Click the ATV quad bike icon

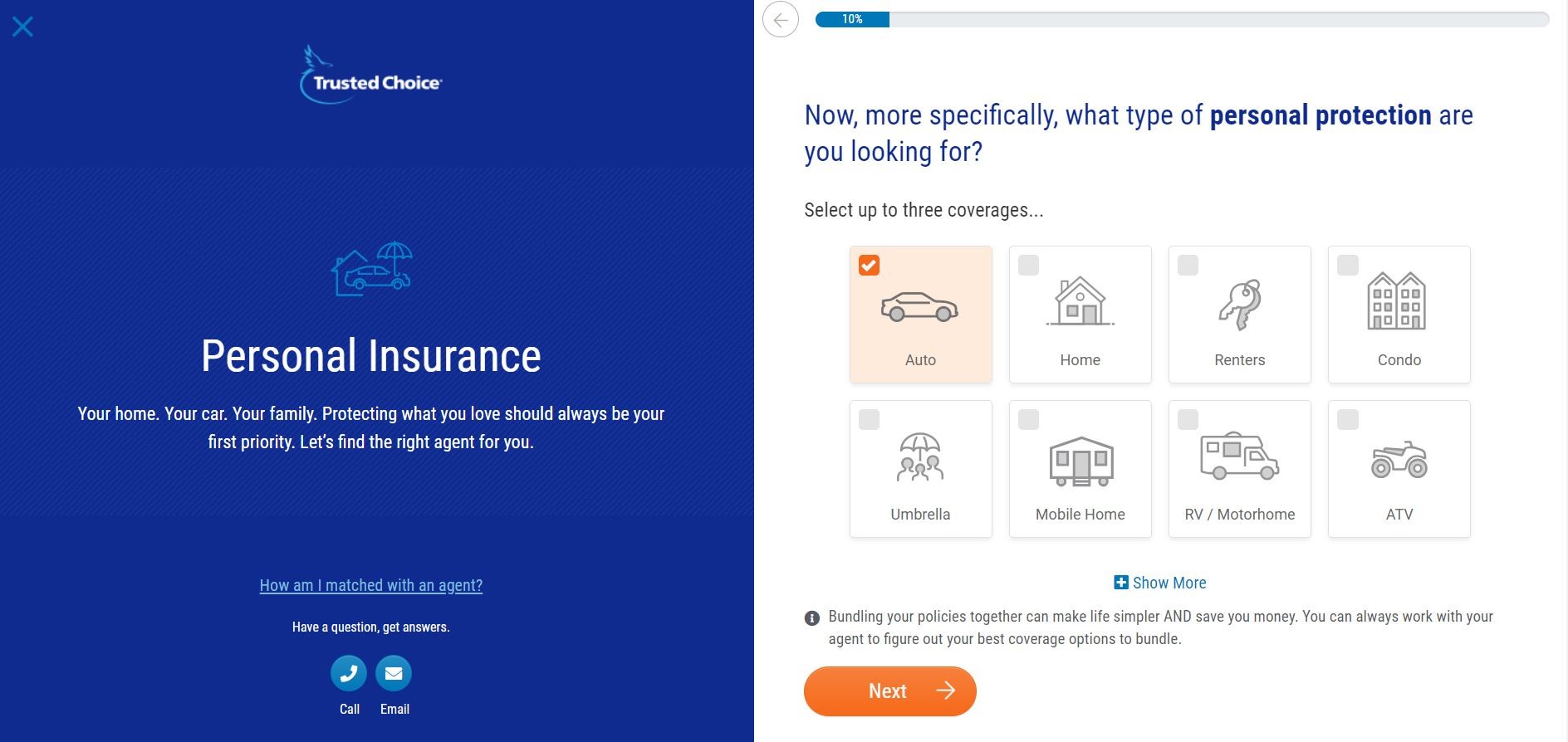click(1399, 459)
